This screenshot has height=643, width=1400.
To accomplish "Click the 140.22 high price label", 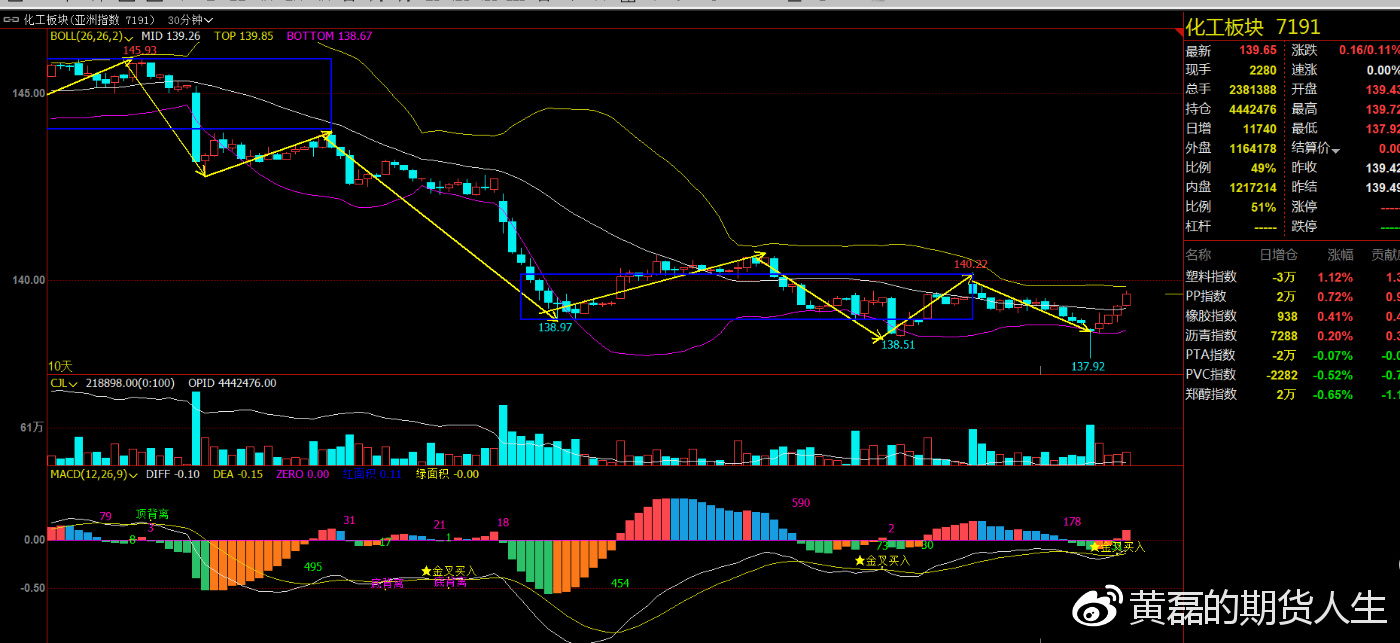I will click(x=970, y=265).
